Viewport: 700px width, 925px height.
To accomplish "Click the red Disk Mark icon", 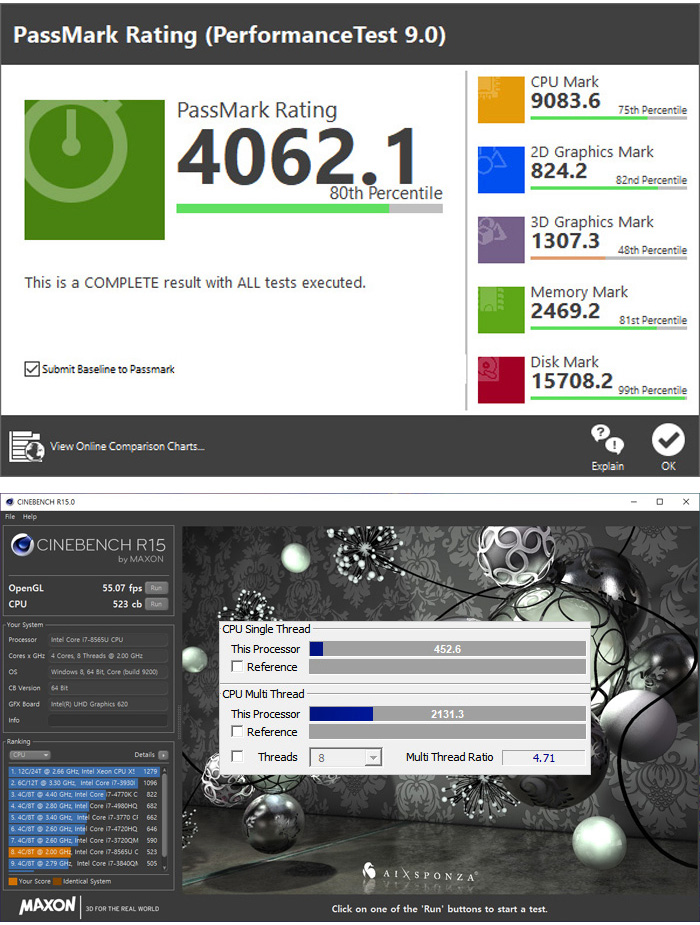I will click(501, 380).
